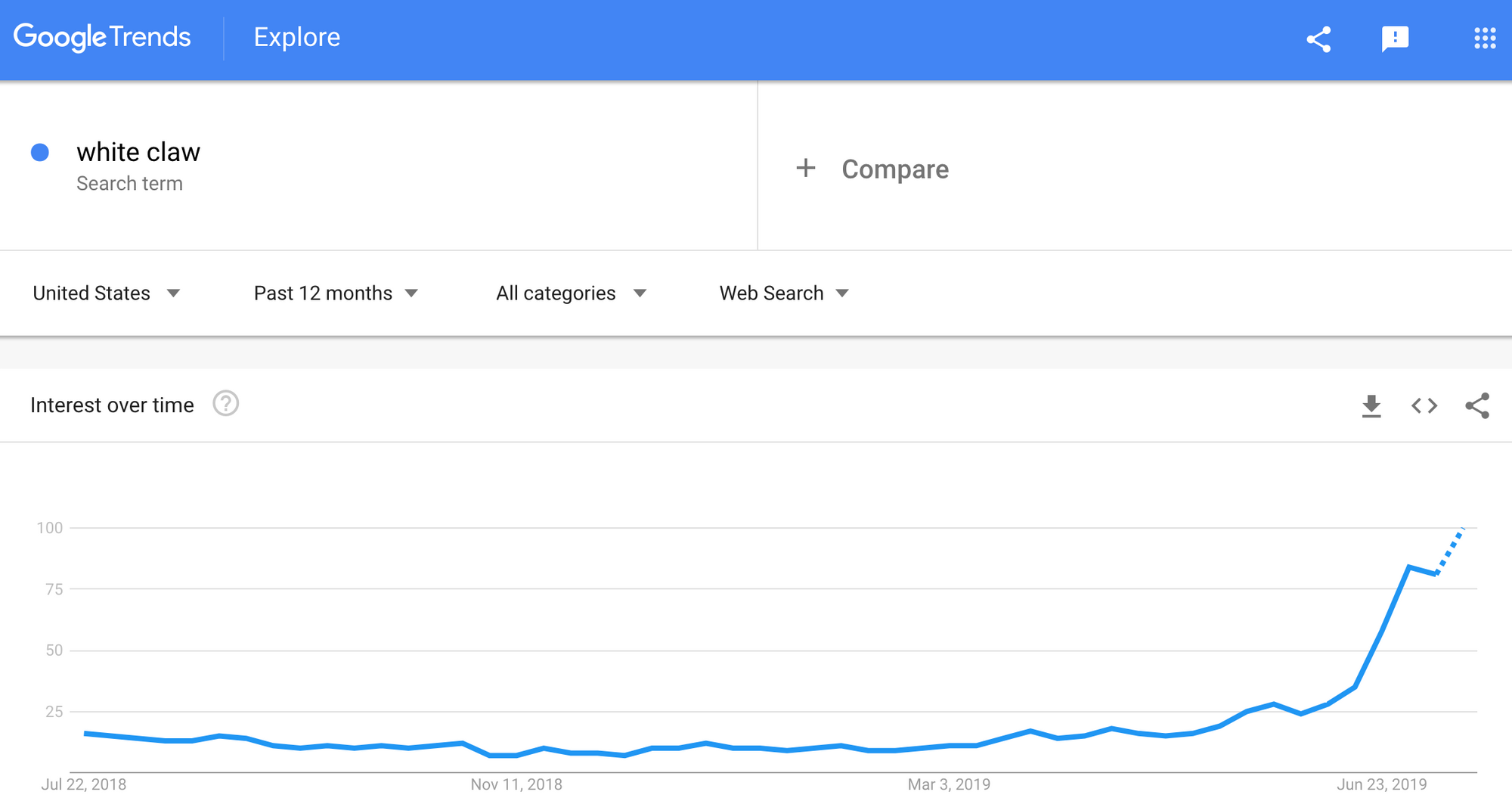Share the Interest over time chart
Viewport: 1512px width, 801px height.
[x=1477, y=406]
